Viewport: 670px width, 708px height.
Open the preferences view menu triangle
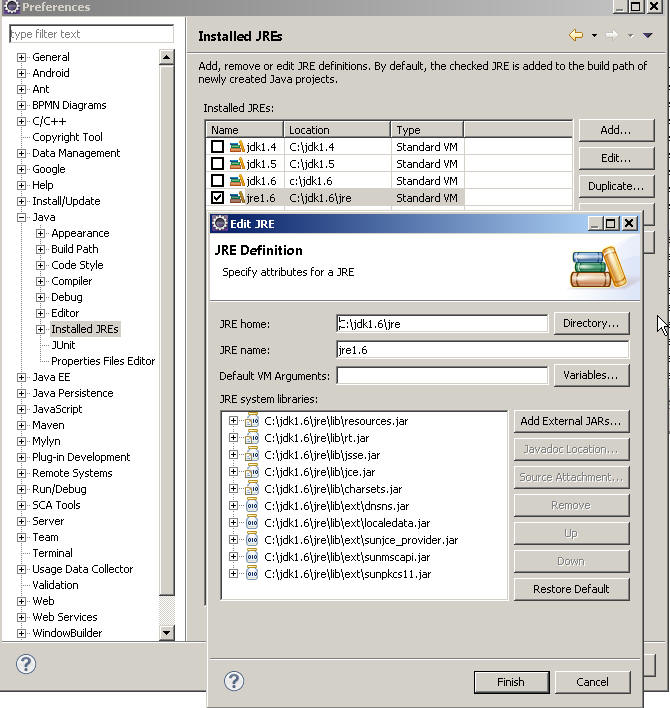(648, 35)
